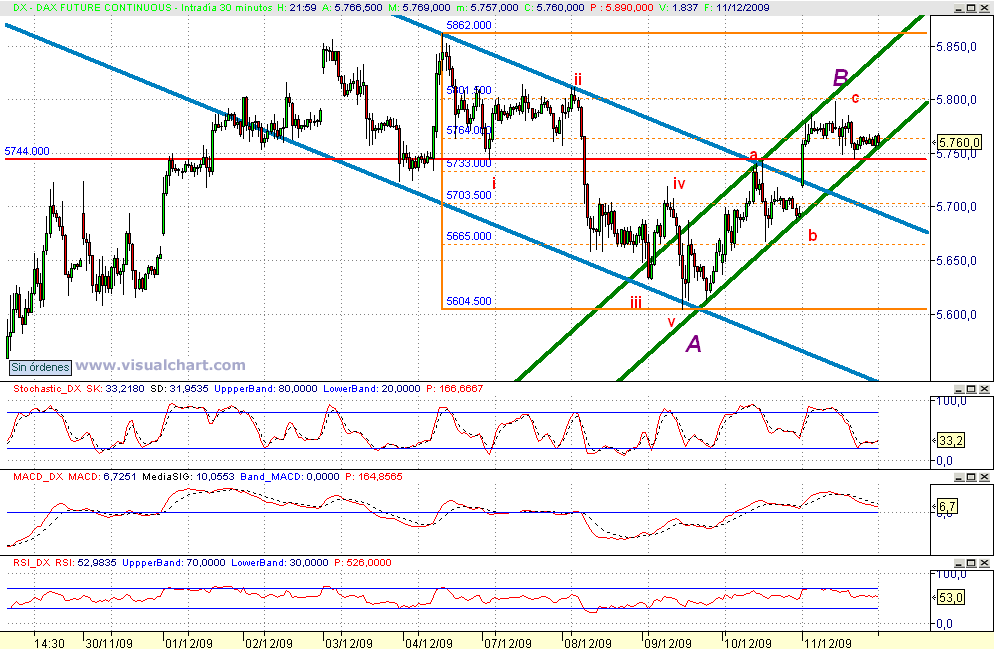The width and height of the screenshot is (994, 649).
Task: Minimize the MACD_DX indicator panel
Action: pos(960,477)
